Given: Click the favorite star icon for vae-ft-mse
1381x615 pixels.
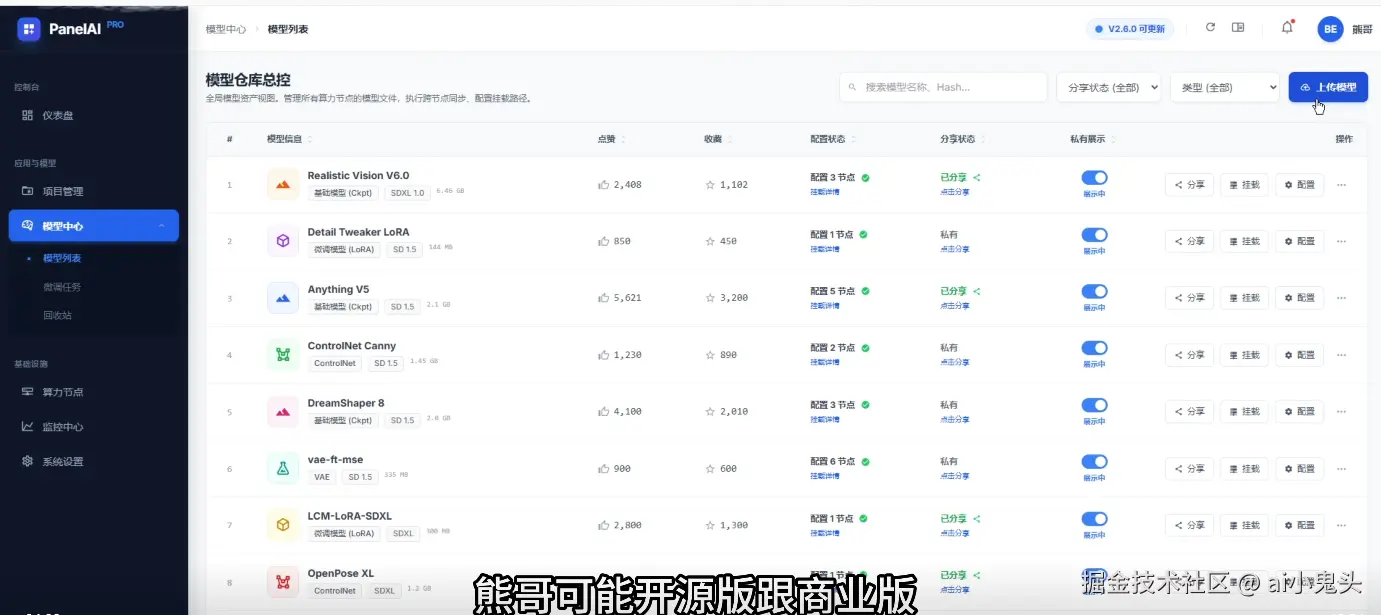Looking at the screenshot, I should pyautogui.click(x=710, y=468).
